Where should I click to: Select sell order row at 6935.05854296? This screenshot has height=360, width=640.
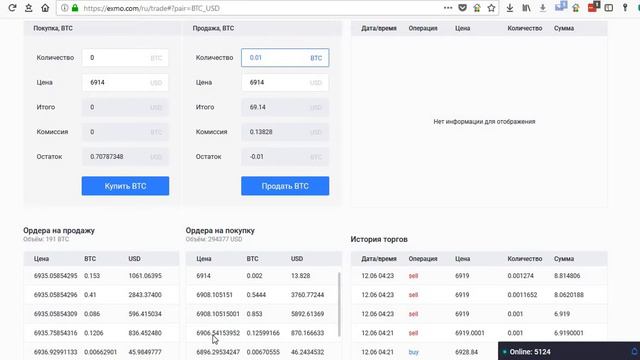click(x=101, y=295)
